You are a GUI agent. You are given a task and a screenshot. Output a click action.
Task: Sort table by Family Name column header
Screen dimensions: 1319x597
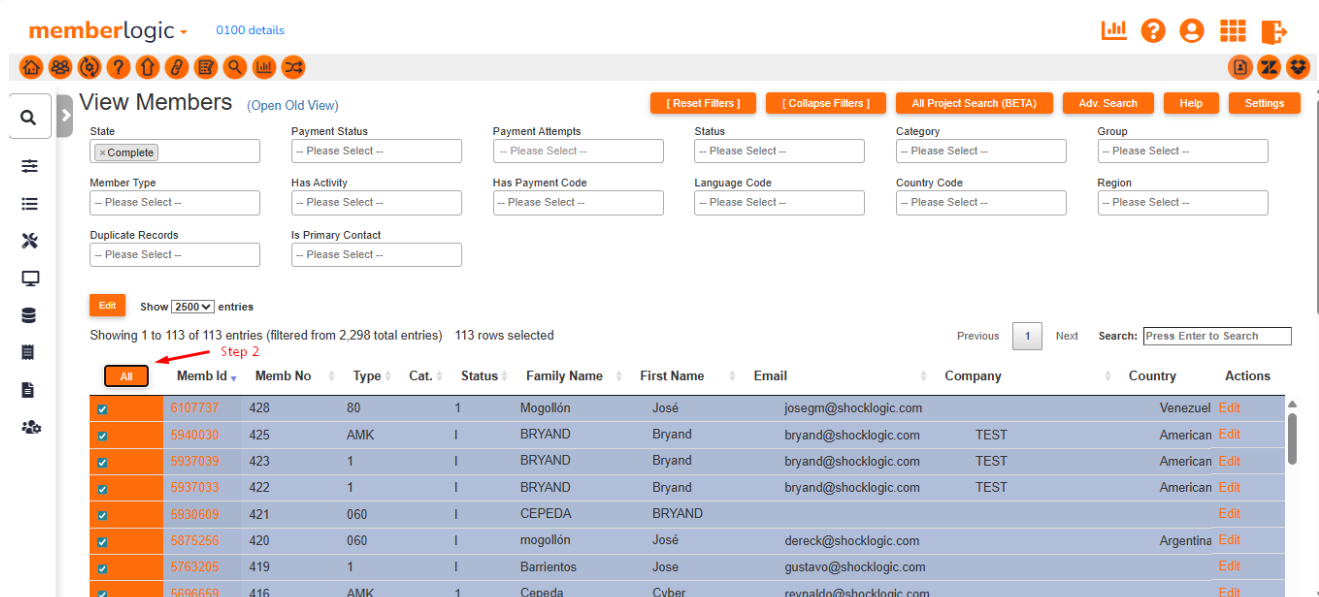pyautogui.click(x=564, y=376)
